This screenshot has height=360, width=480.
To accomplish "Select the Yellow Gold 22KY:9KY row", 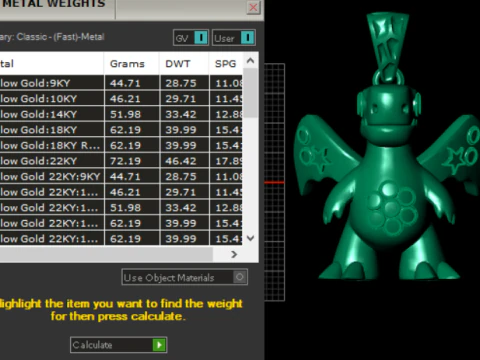I will [121, 176].
